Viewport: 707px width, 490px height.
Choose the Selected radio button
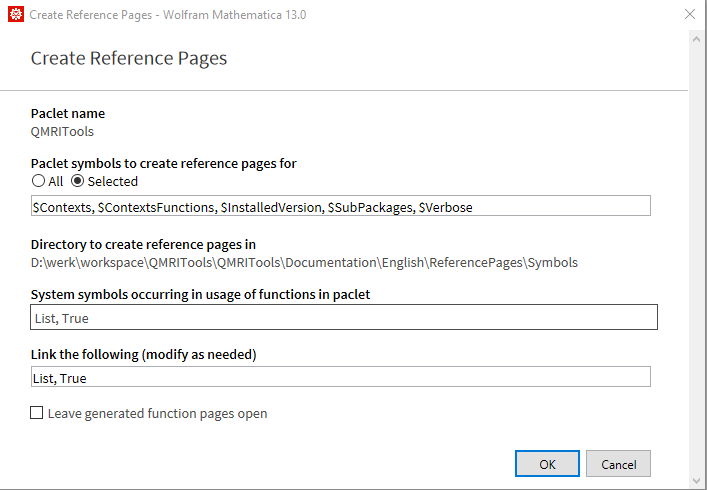click(78, 181)
